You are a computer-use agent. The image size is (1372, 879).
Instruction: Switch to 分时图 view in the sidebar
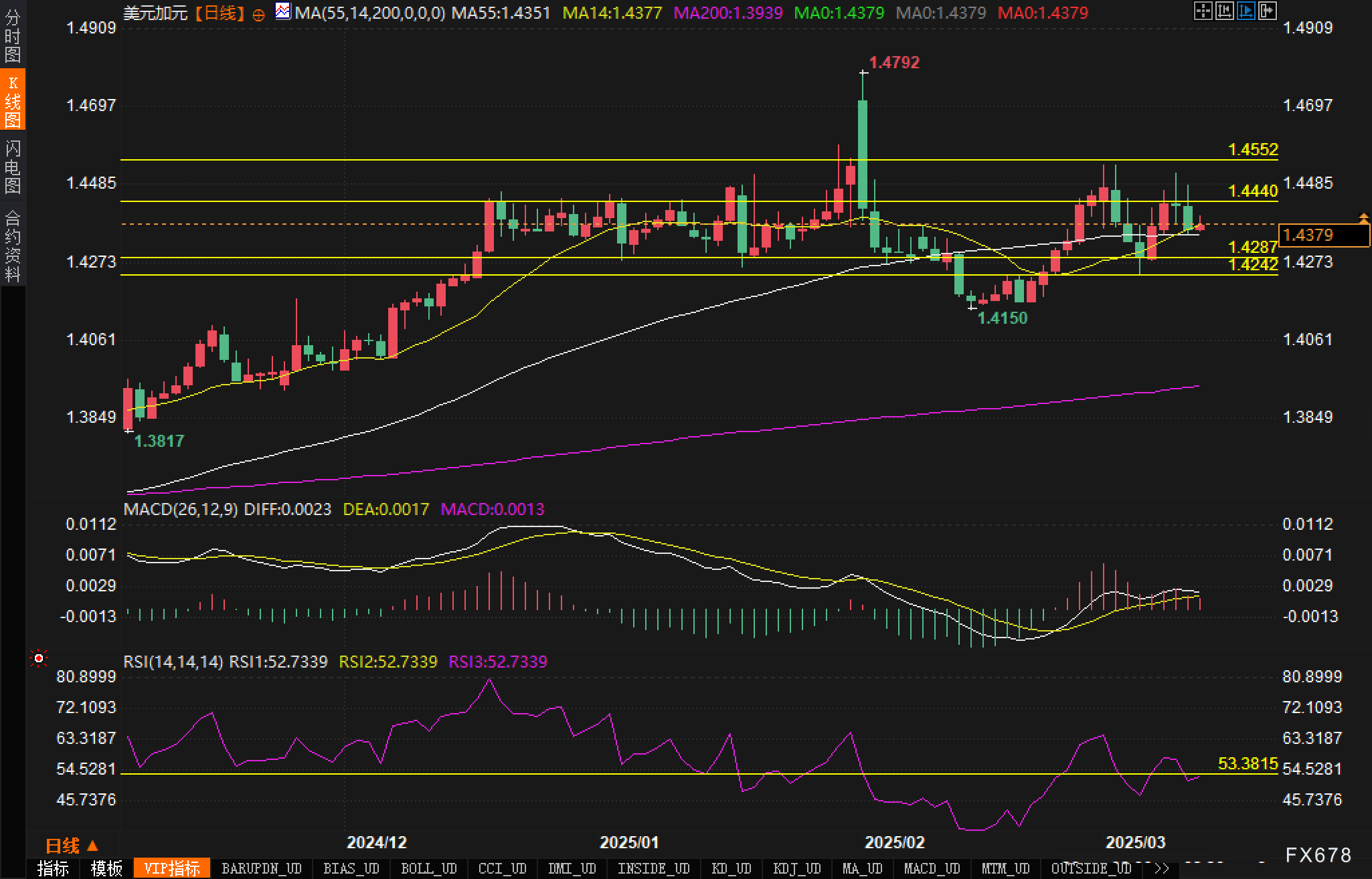[x=13, y=36]
